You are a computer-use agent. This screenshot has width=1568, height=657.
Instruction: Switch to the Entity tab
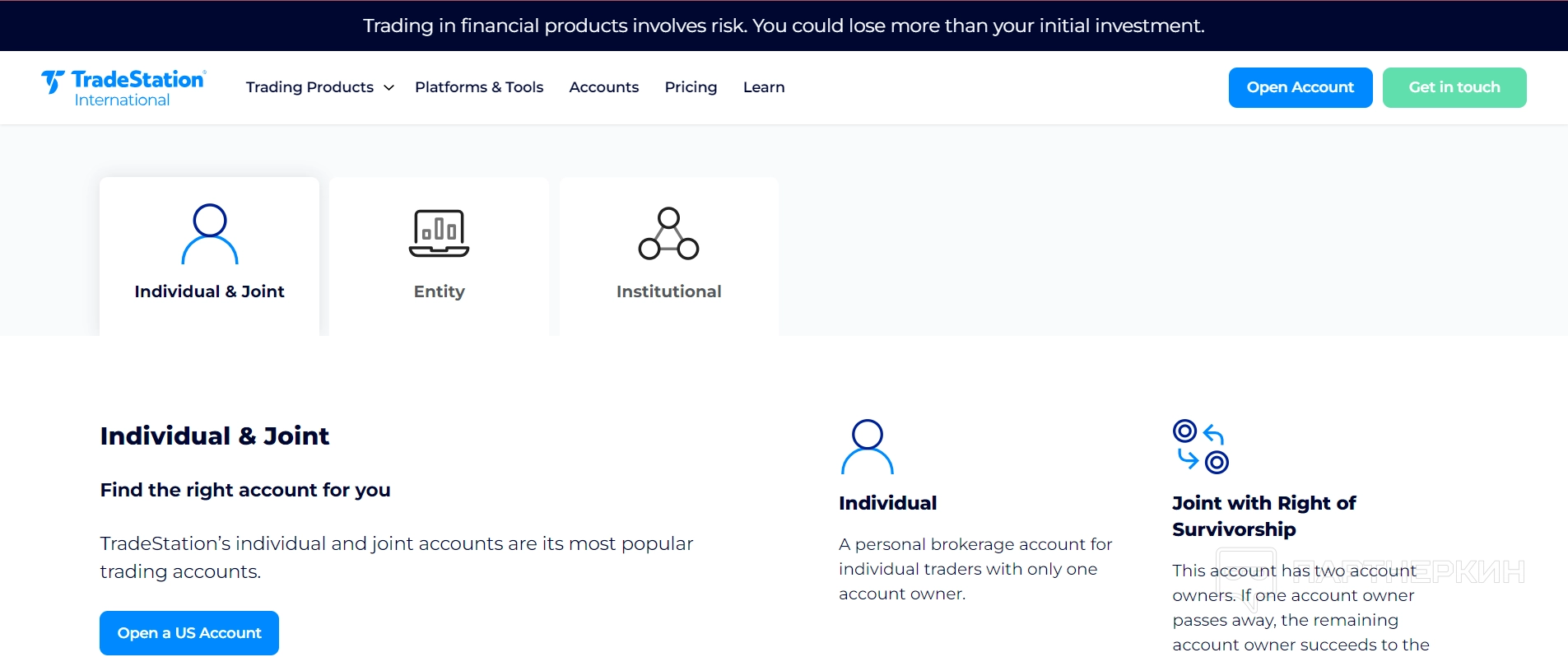pos(439,256)
